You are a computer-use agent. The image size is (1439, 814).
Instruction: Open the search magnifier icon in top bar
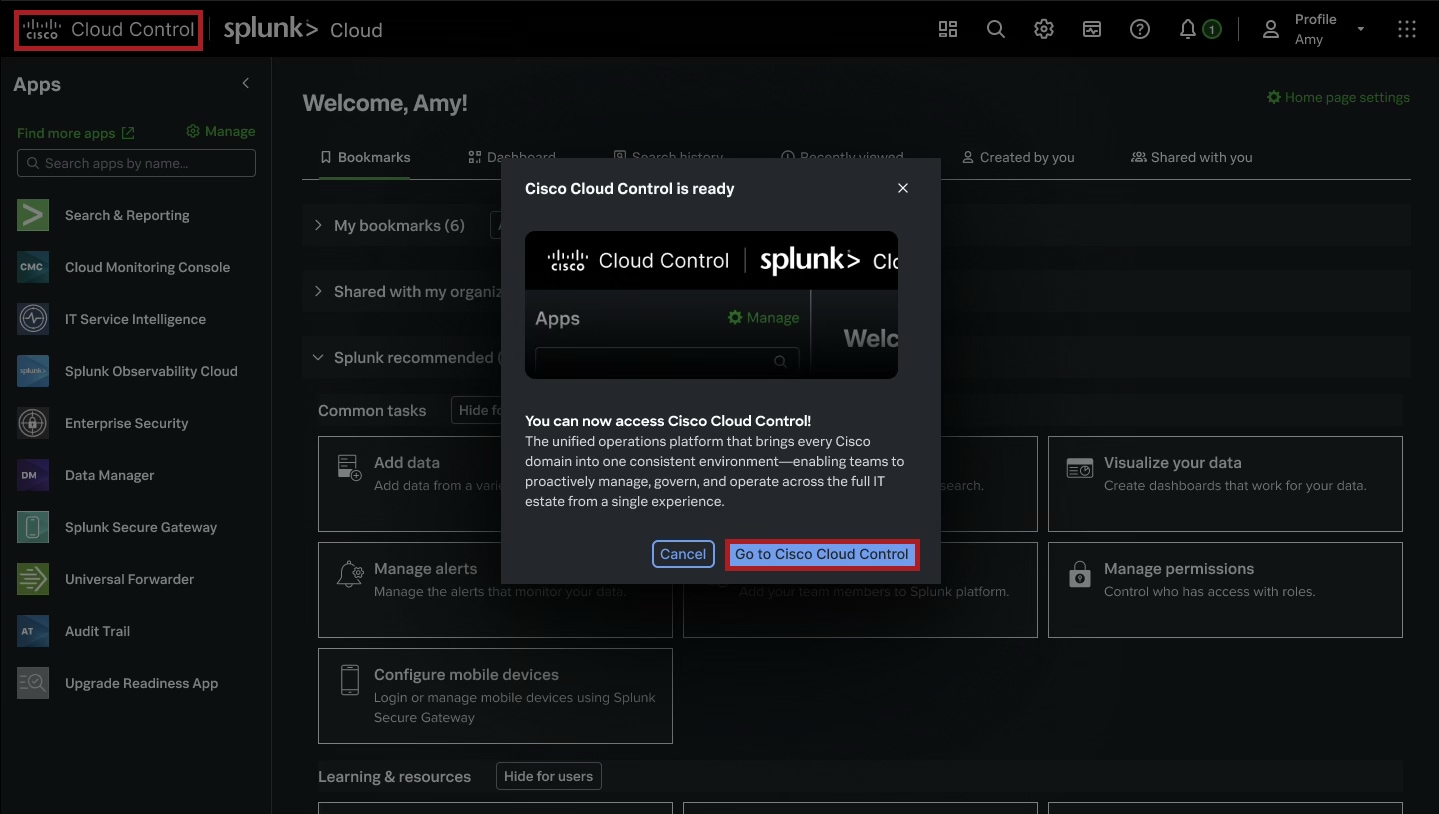[x=996, y=29]
